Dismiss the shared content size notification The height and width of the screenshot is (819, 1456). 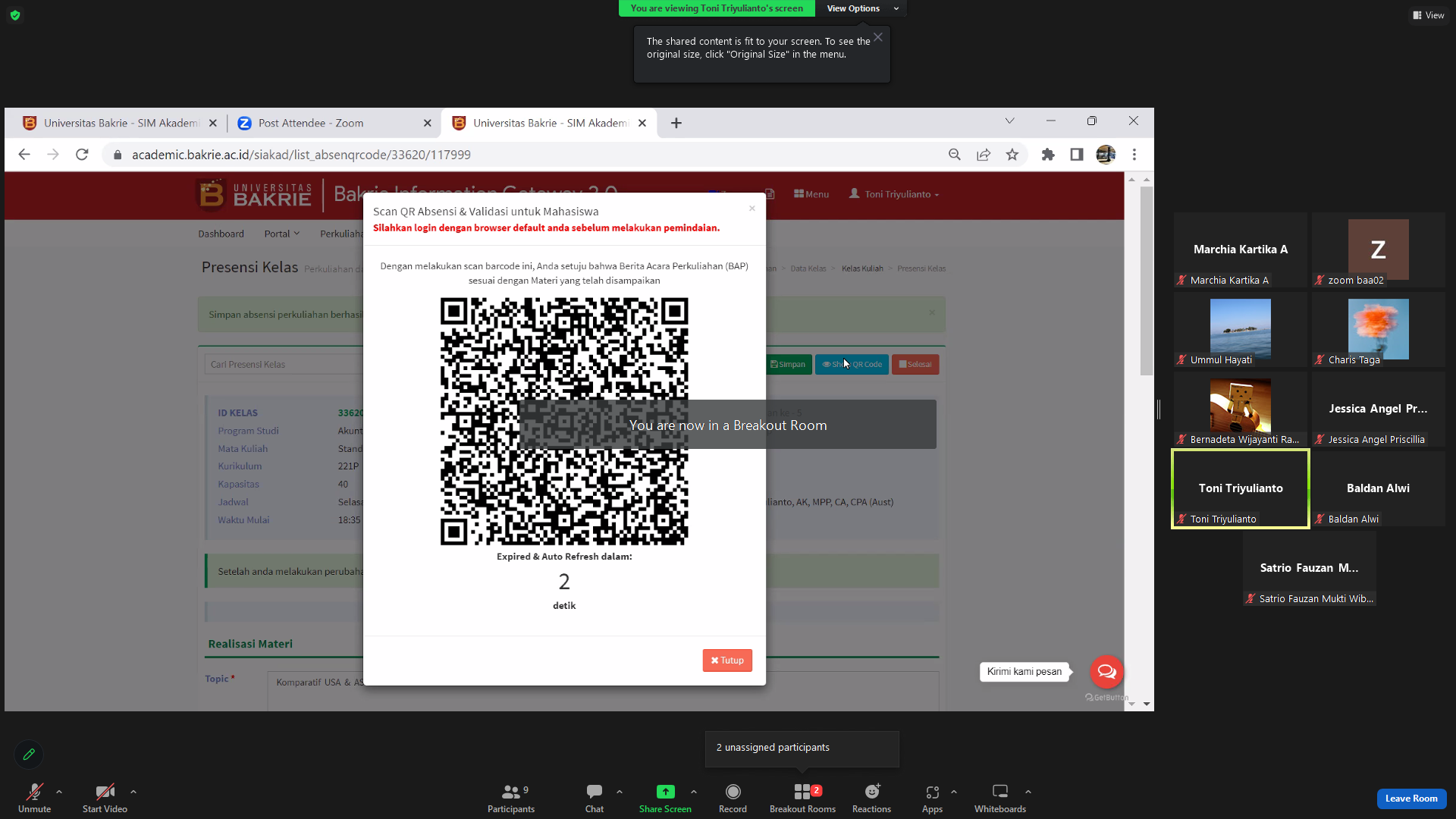tap(877, 37)
